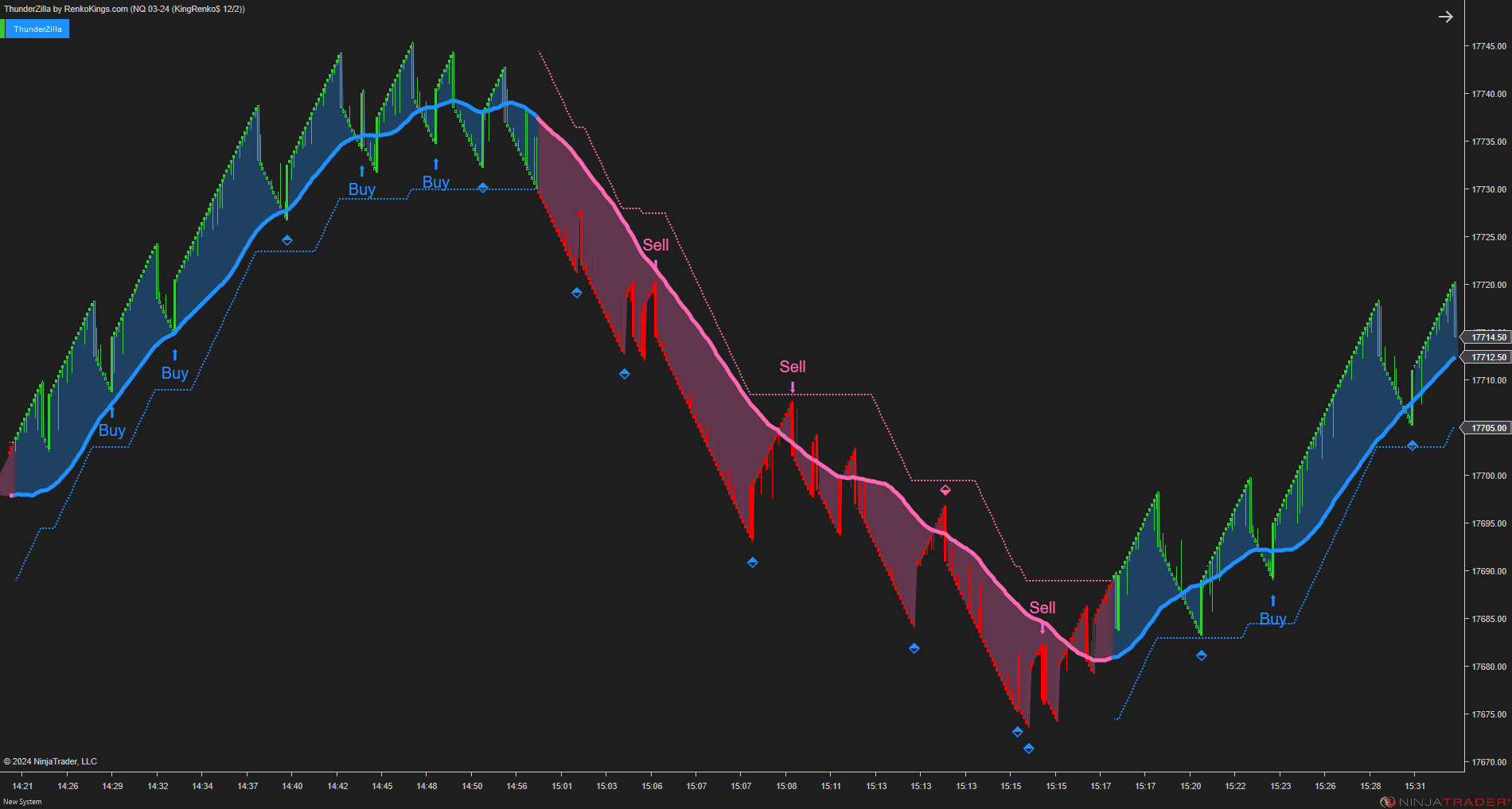This screenshot has height=809, width=1512.
Task: Click the right arrow navigation icon
Action: tap(1446, 16)
